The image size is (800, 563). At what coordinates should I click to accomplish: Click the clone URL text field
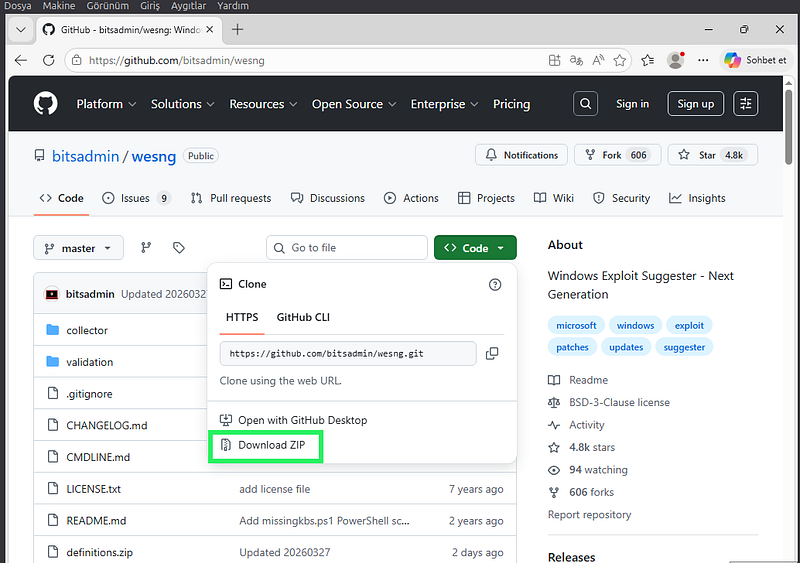pyautogui.click(x=348, y=353)
